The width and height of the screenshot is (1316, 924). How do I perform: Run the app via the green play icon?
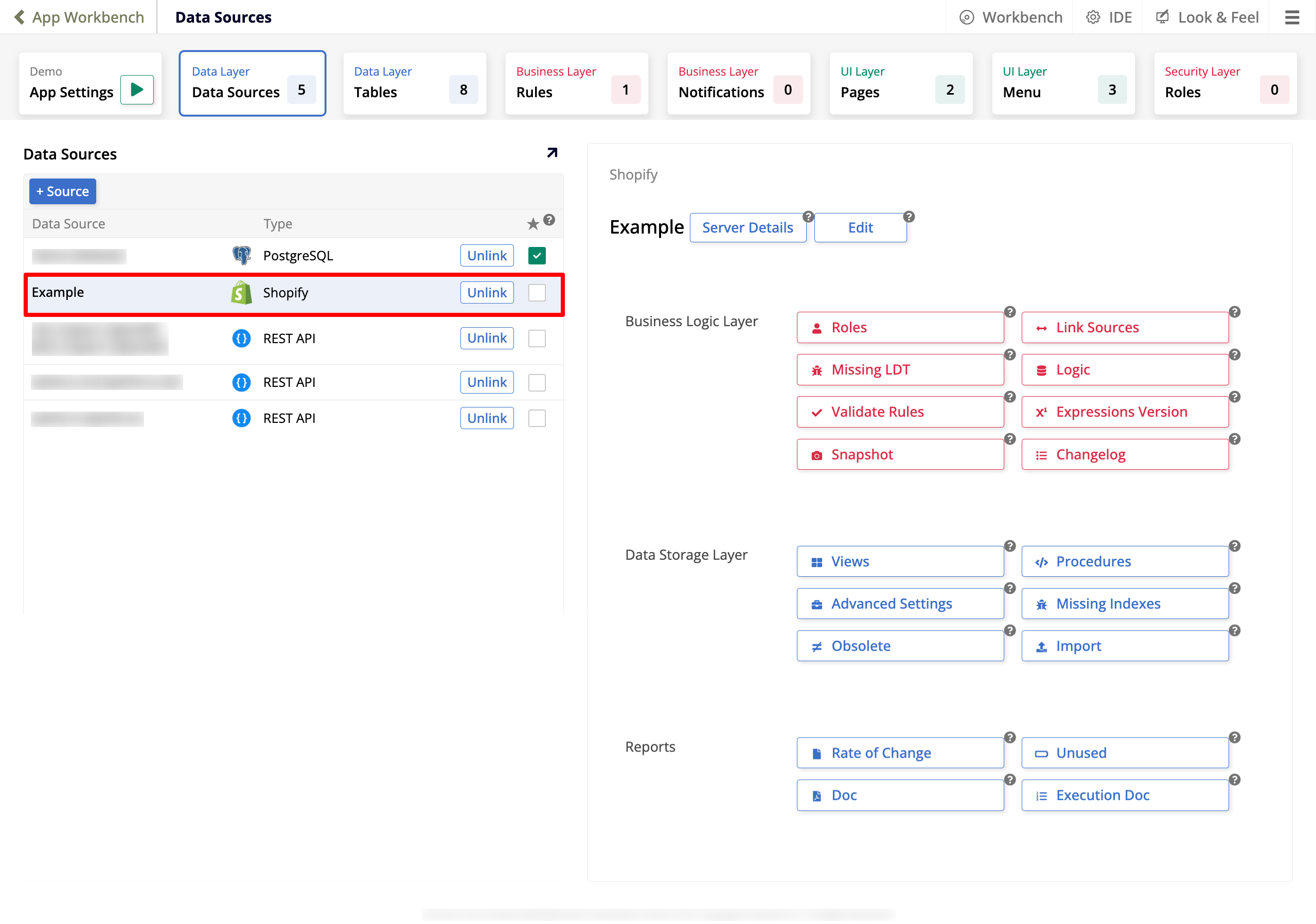pos(137,90)
